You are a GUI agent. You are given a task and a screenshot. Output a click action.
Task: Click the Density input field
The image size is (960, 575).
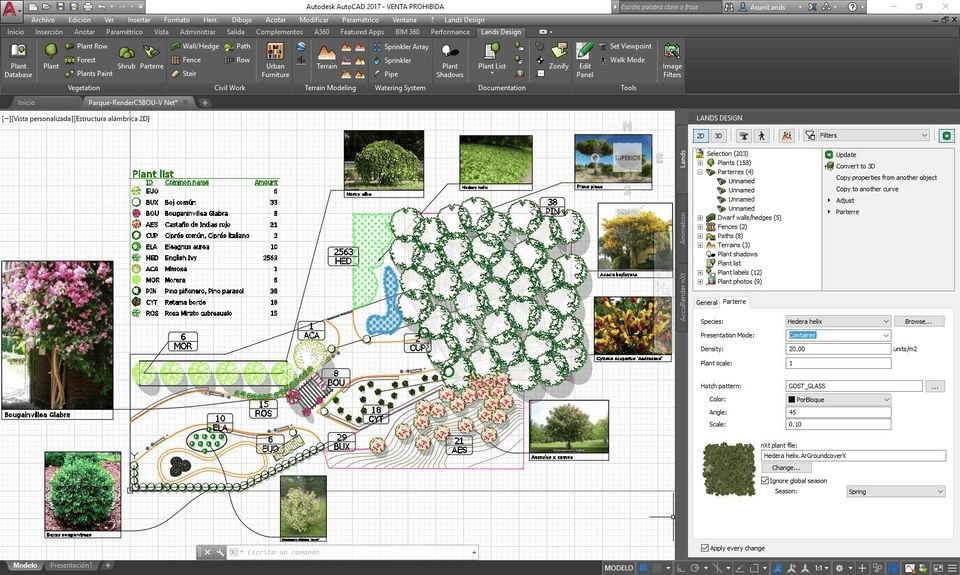coord(837,349)
